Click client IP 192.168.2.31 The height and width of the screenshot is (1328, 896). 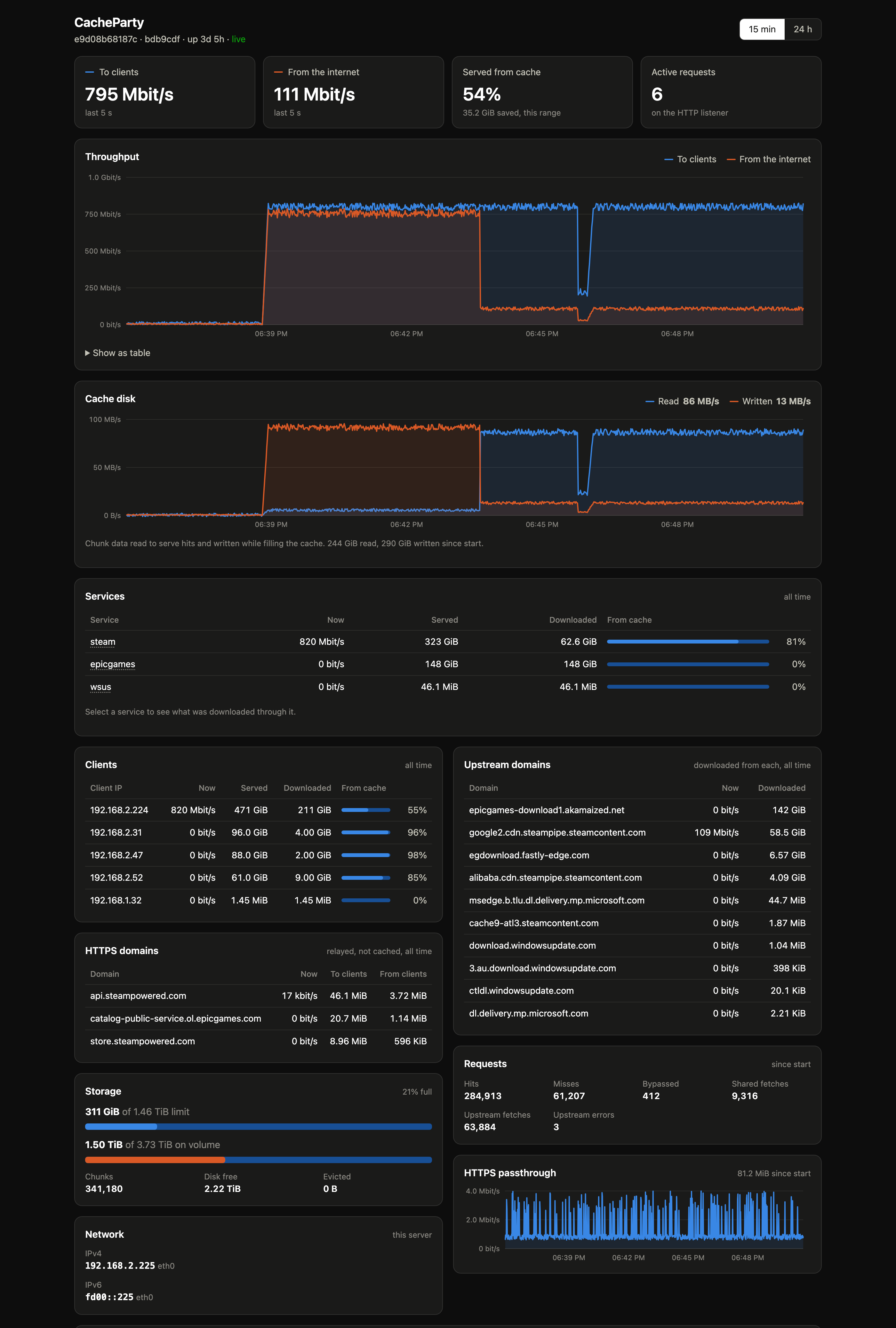[x=116, y=833]
